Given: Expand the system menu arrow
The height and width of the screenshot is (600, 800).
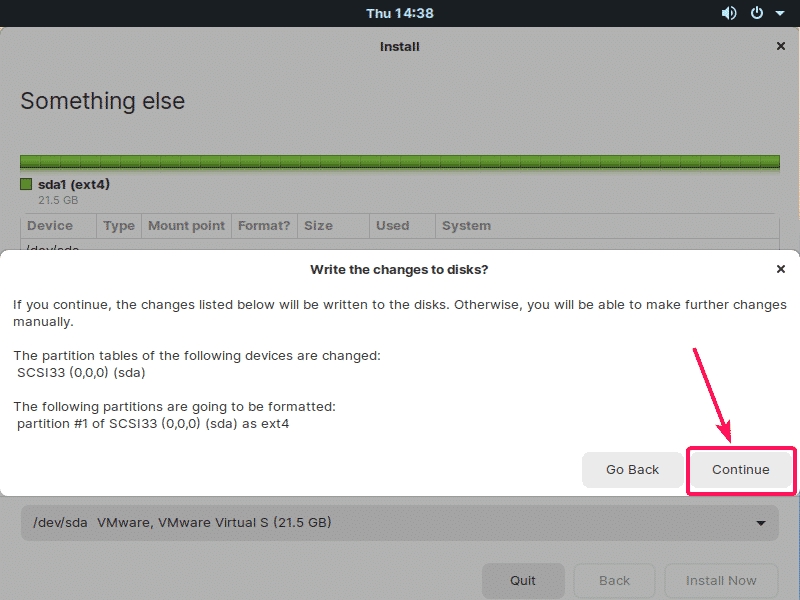Looking at the screenshot, I should [x=780, y=14].
